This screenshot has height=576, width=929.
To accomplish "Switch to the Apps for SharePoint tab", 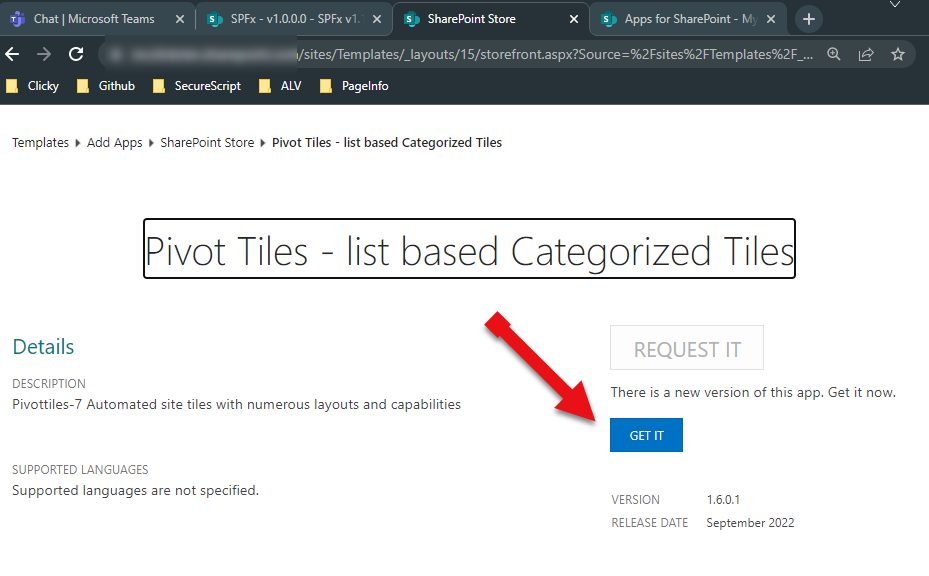I will pos(688,19).
